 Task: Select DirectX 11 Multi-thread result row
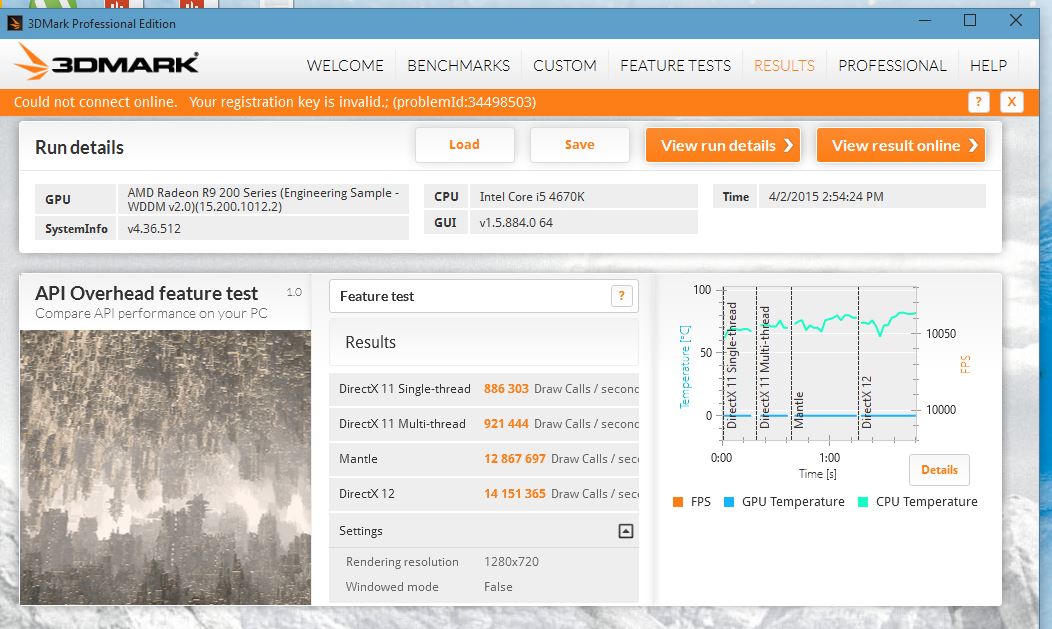[x=484, y=424]
